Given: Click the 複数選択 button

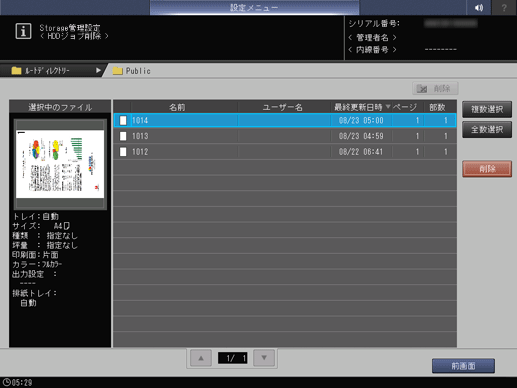Looking at the screenshot, I should [487, 109].
